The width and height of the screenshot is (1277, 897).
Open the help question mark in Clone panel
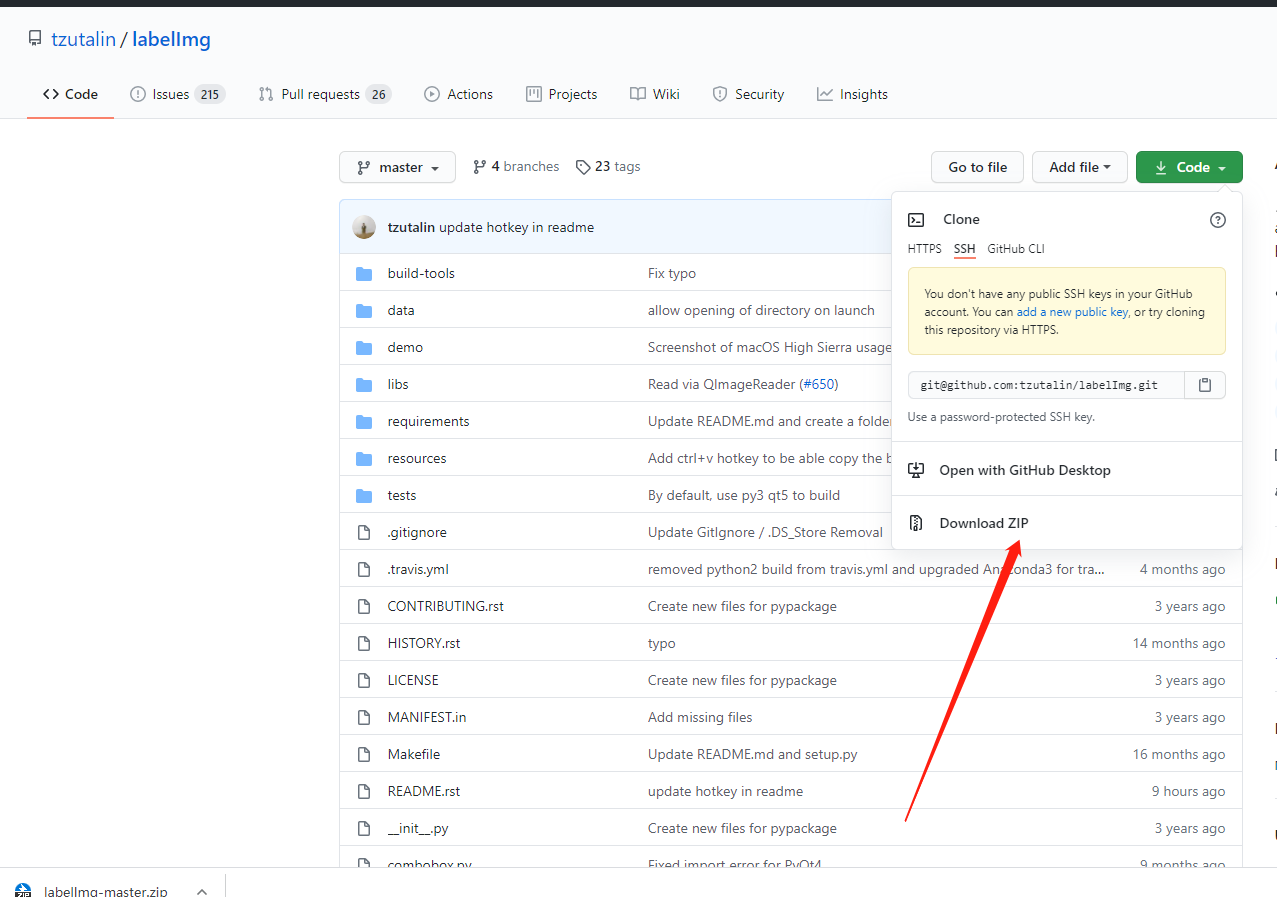[x=1217, y=219]
